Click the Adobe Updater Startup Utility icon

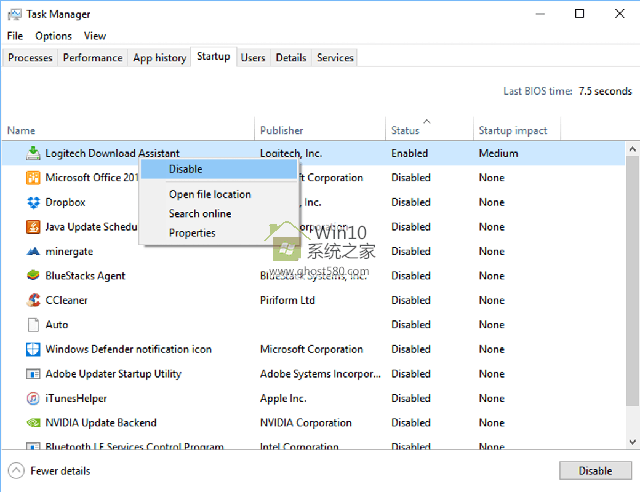33,374
